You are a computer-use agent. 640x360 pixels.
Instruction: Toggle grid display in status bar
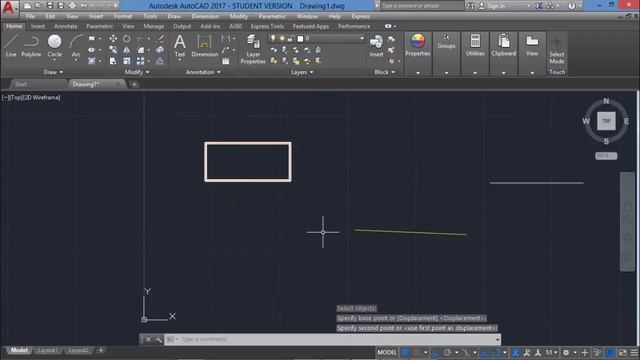[405, 352]
